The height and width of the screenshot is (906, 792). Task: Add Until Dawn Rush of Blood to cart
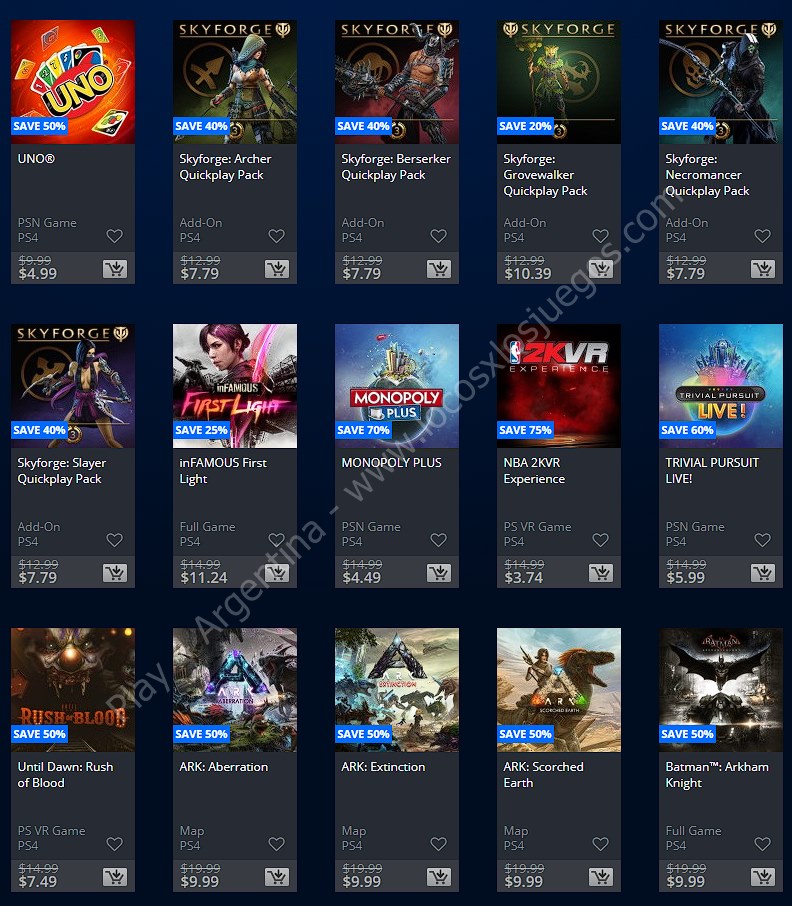[x=115, y=877]
